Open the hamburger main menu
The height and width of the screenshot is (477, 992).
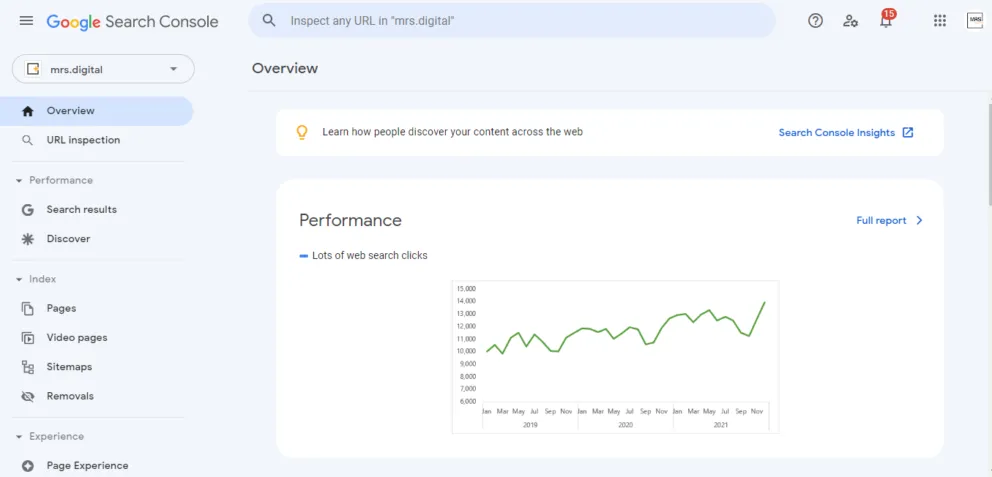point(26,21)
